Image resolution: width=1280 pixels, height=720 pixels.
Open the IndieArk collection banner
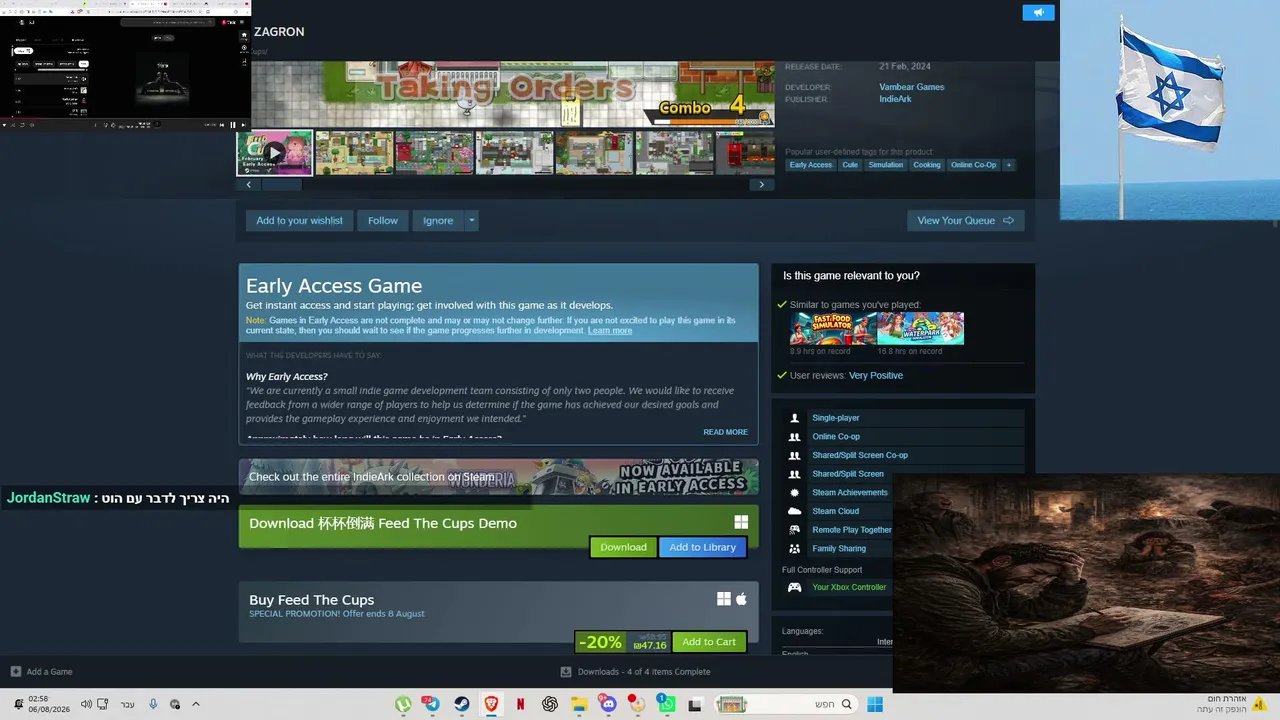[498, 477]
